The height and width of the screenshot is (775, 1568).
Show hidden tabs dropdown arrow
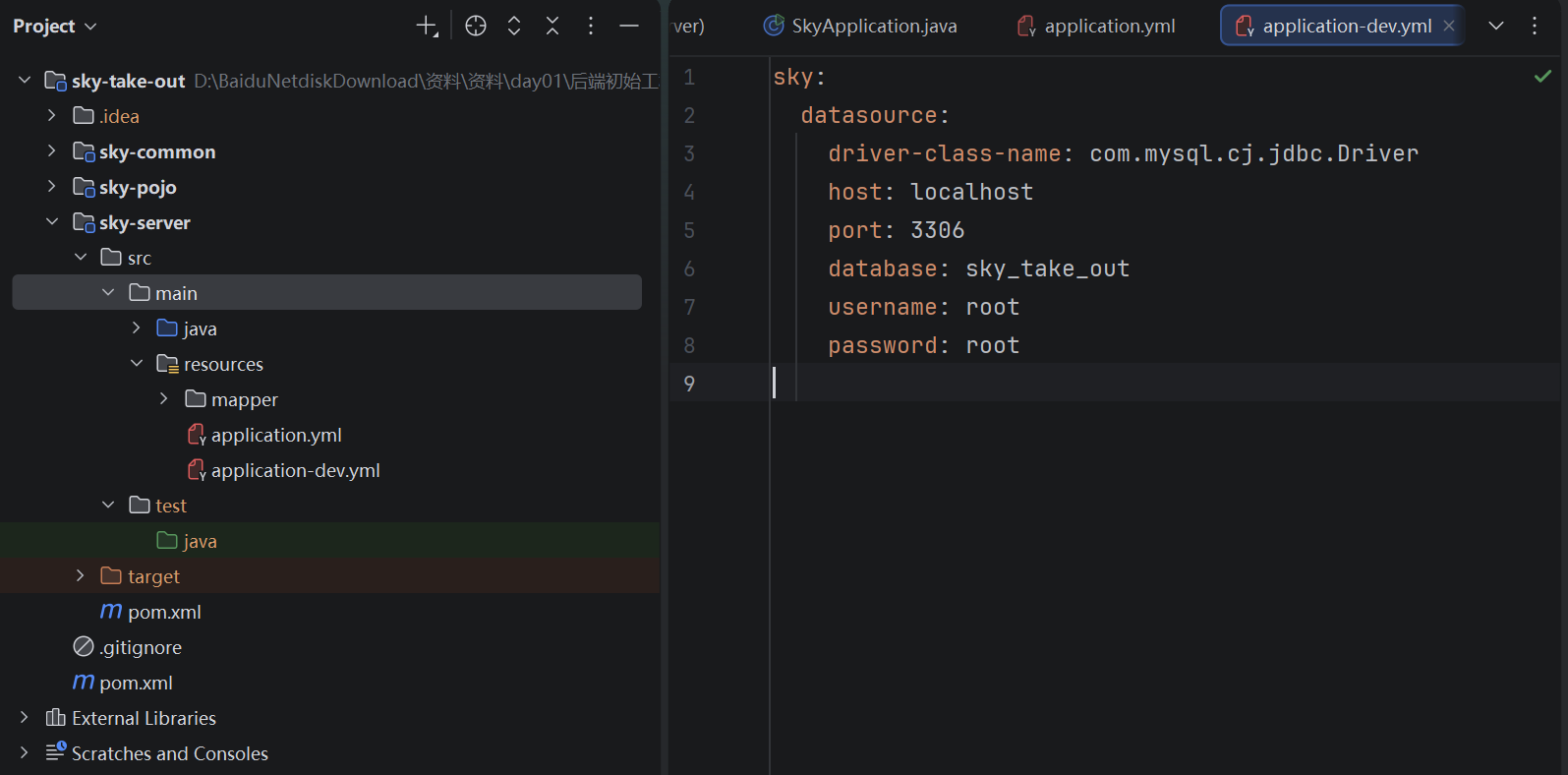click(1496, 26)
